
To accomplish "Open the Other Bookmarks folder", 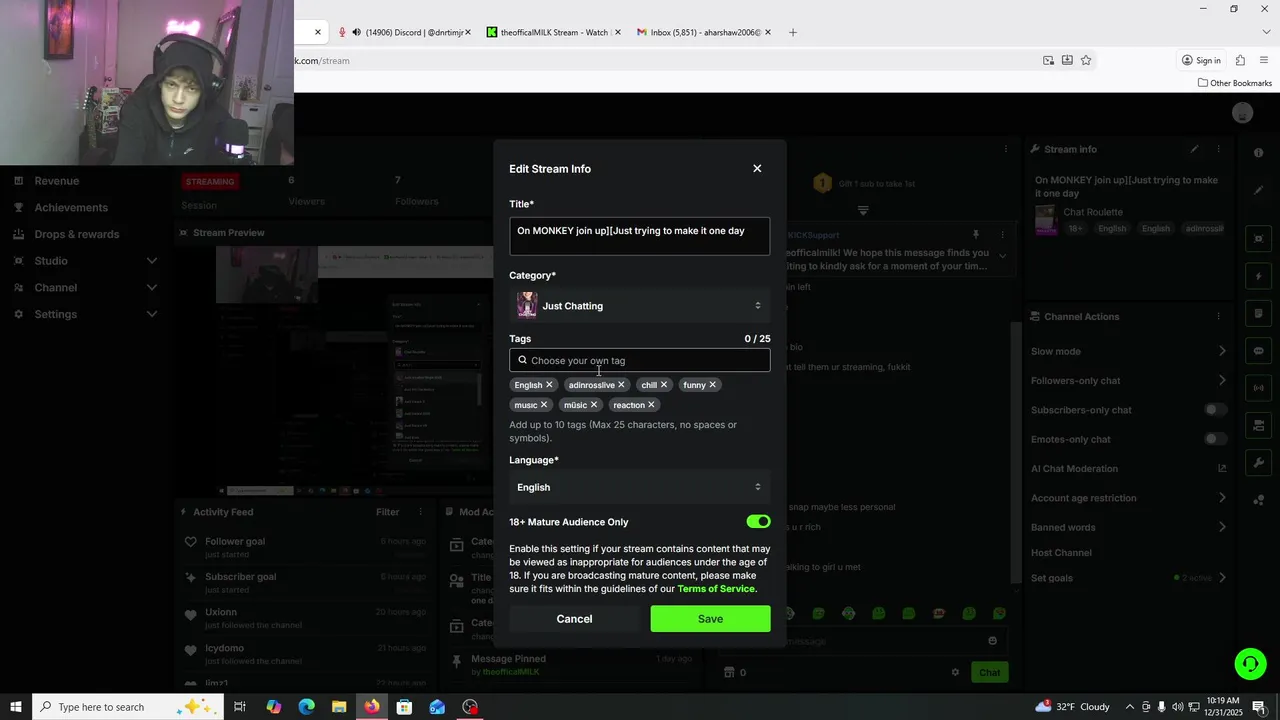I will pos(1235,83).
